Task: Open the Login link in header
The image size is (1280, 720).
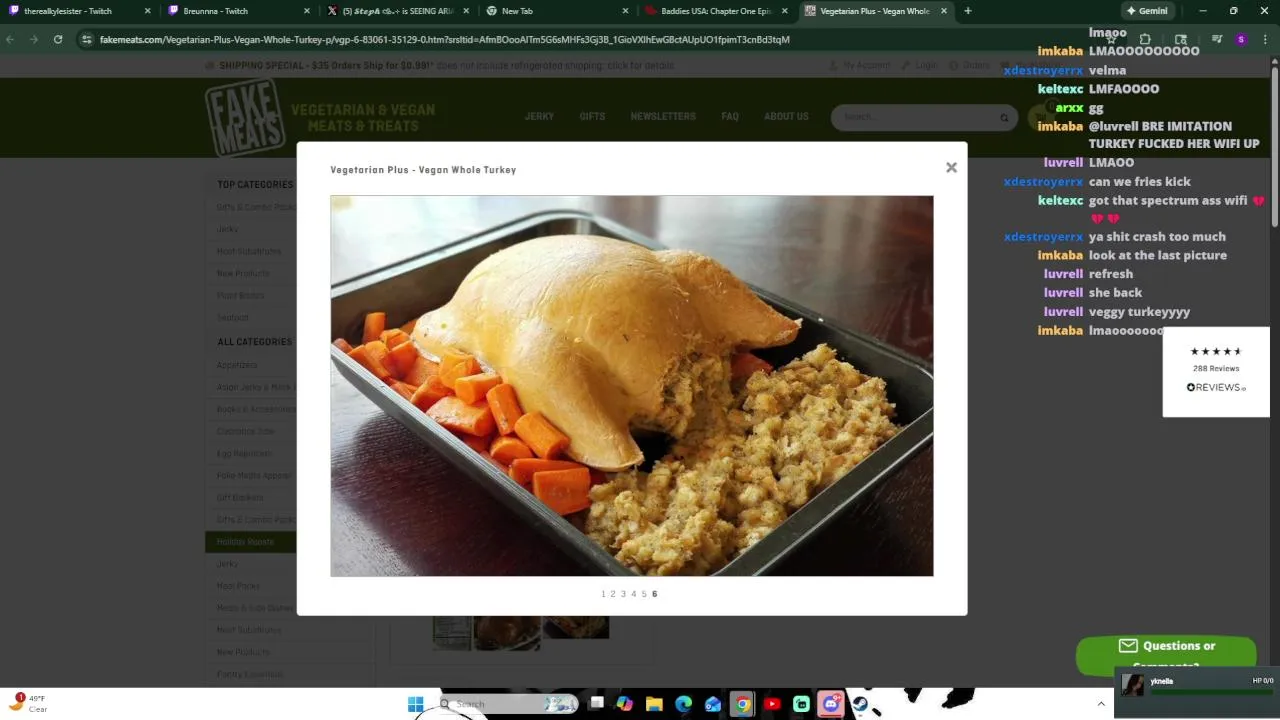Action: pos(919,65)
